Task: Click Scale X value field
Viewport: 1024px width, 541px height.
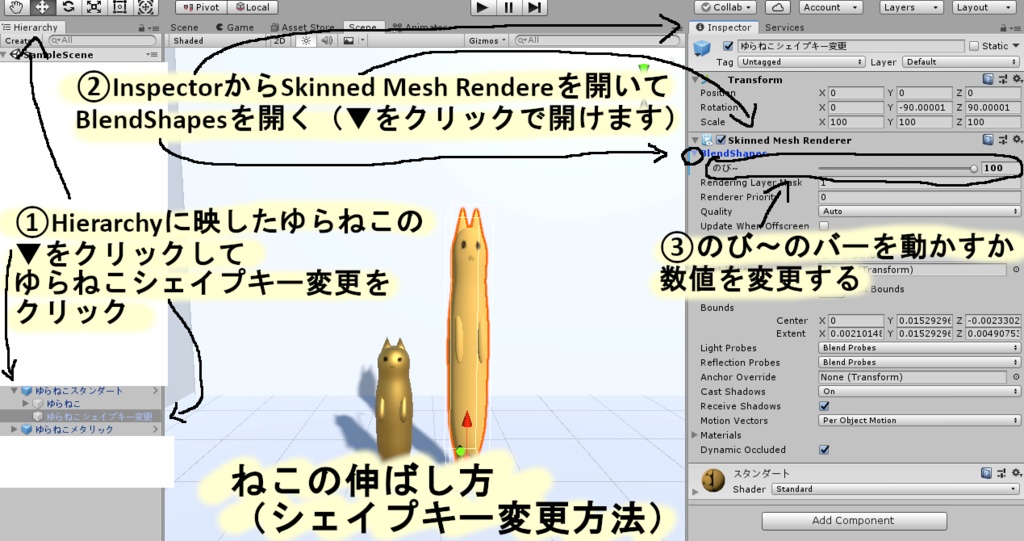Action: point(854,122)
